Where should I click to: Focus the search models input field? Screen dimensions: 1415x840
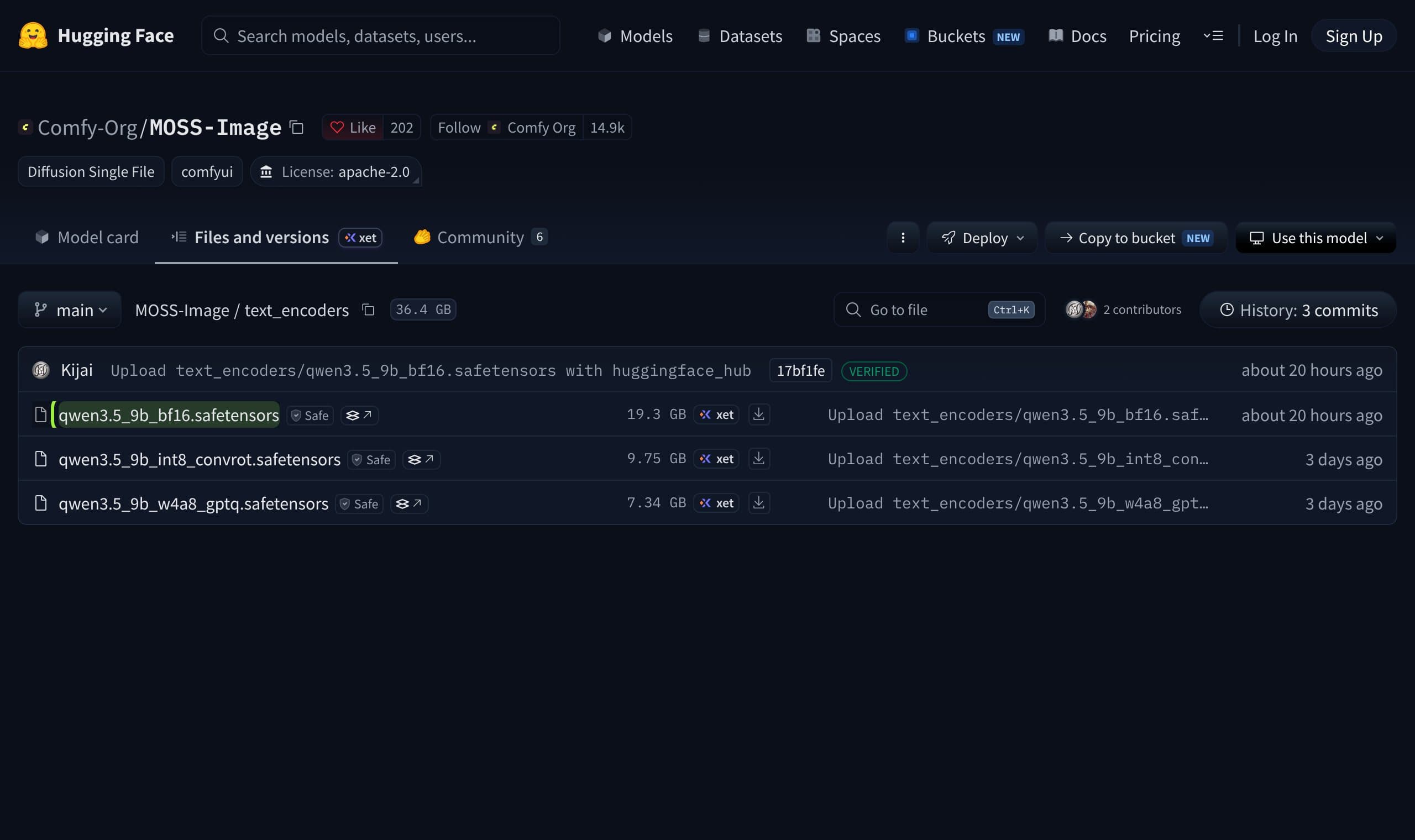pos(380,36)
